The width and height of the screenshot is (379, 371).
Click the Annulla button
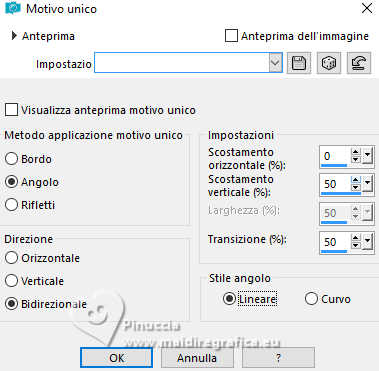[x=197, y=358]
